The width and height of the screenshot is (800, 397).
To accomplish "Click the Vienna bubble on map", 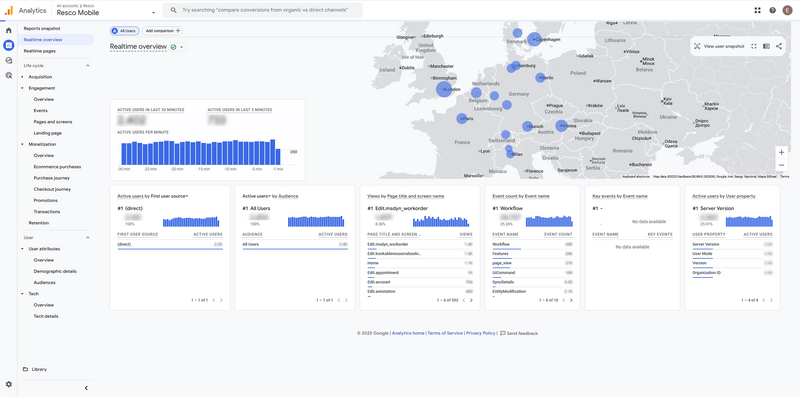I will pyautogui.click(x=561, y=126).
